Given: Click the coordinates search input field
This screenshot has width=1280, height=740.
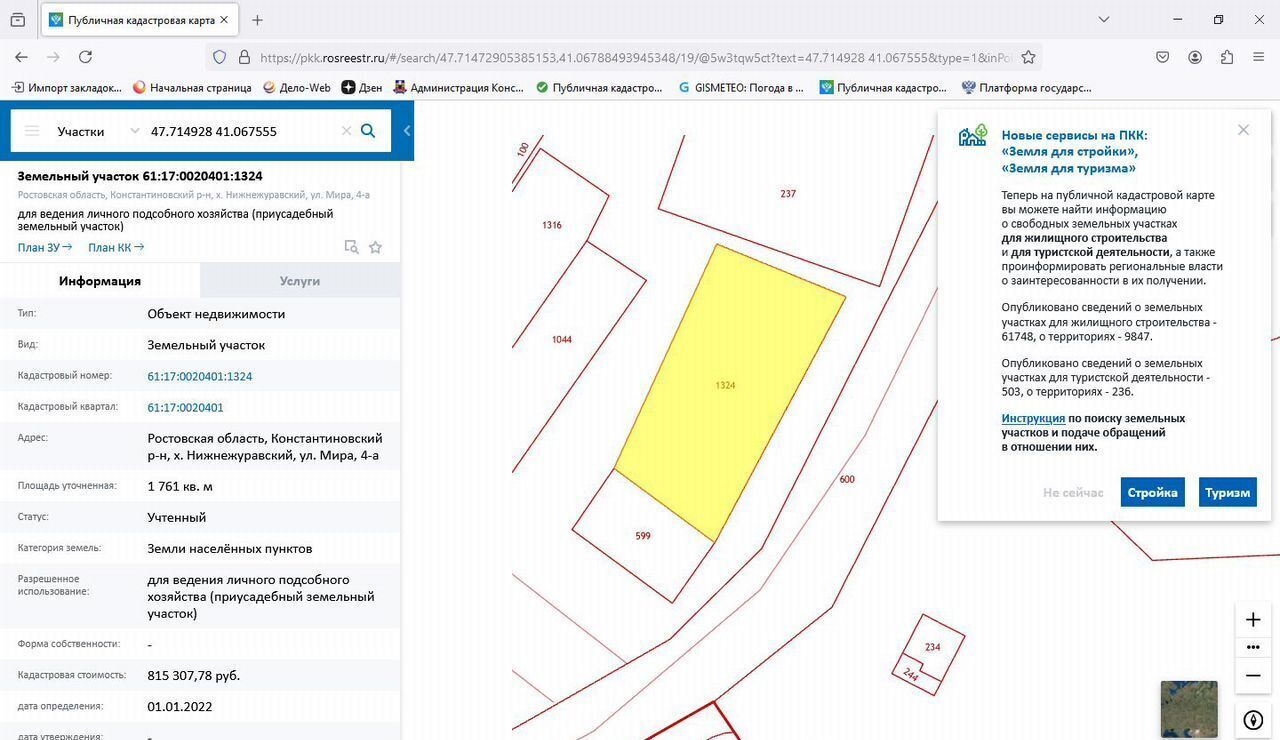Looking at the screenshot, I should coord(241,131).
